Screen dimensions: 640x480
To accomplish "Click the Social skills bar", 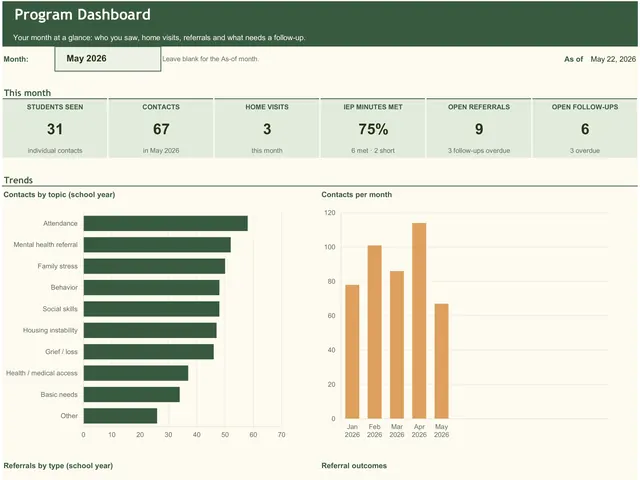I will pos(151,309).
